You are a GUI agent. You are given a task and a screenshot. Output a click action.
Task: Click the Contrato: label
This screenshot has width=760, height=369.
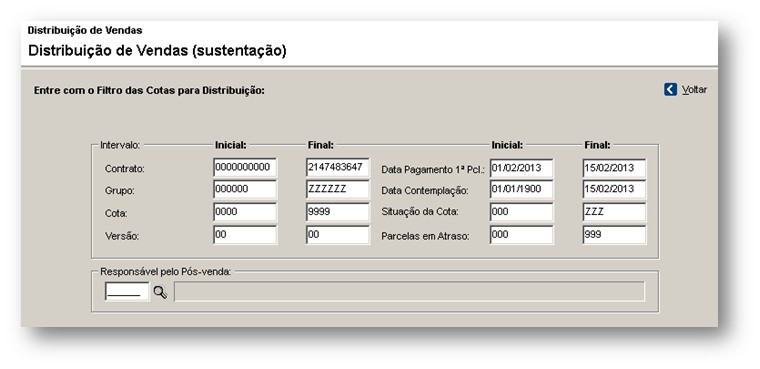click(125, 169)
